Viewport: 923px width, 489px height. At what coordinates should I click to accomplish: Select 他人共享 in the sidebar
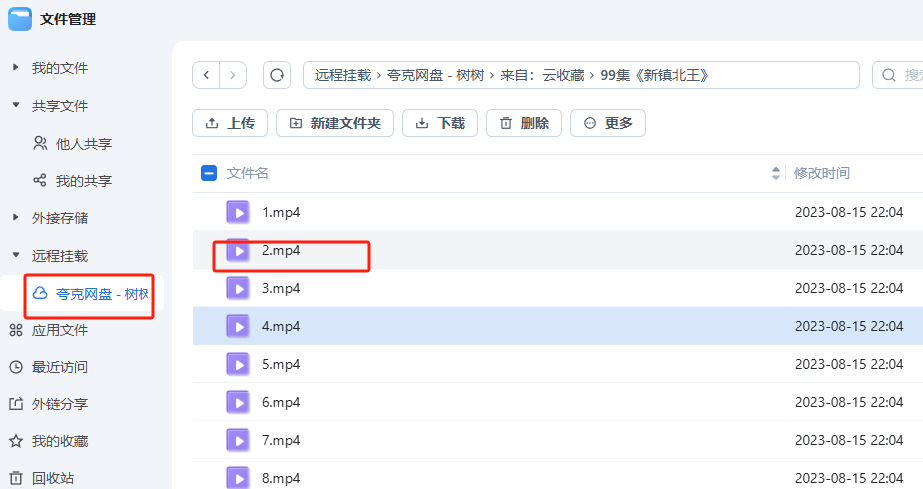pos(83,143)
